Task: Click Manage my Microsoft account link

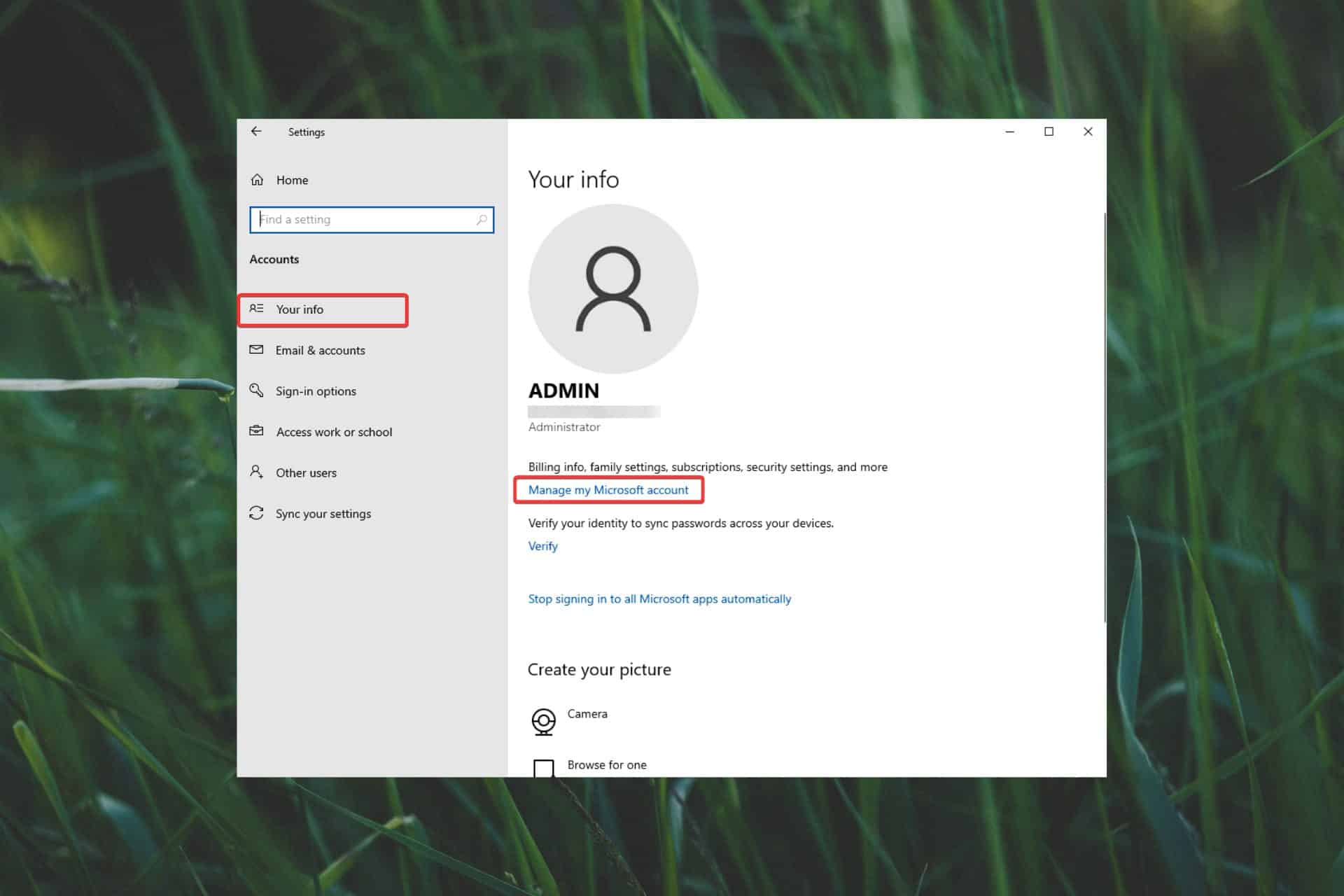Action: pyautogui.click(x=608, y=490)
